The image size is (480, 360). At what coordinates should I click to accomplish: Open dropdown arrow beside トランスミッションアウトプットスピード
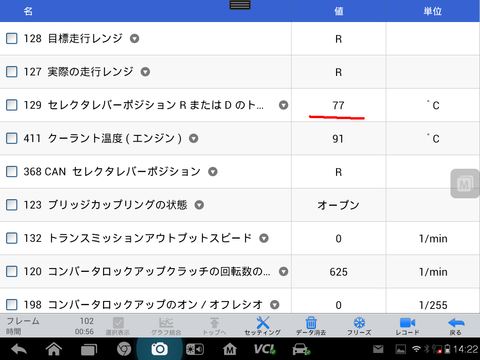click(x=264, y=238)
